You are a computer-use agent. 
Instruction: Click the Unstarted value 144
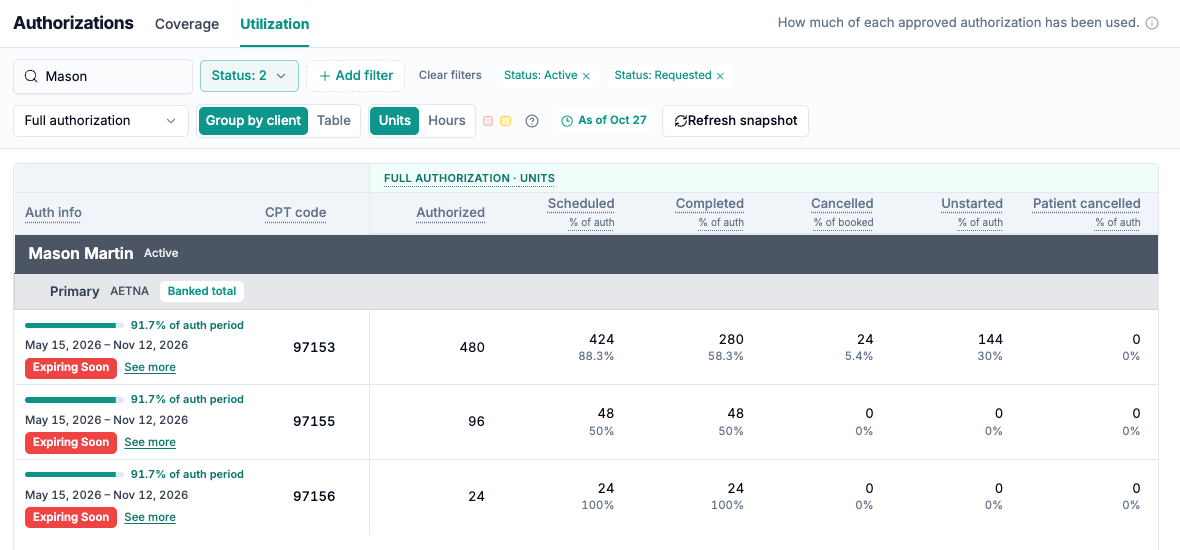991,340
